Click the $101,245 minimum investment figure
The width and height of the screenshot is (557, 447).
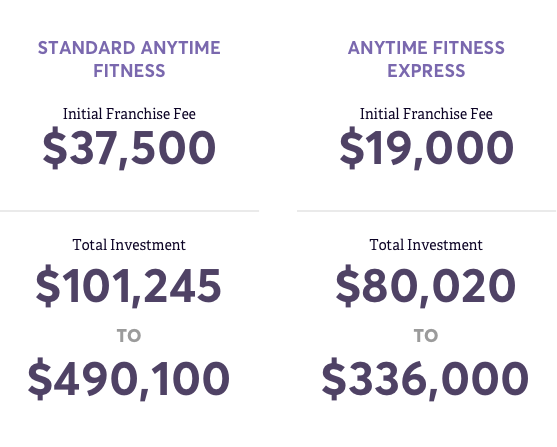tap(129, 286)
